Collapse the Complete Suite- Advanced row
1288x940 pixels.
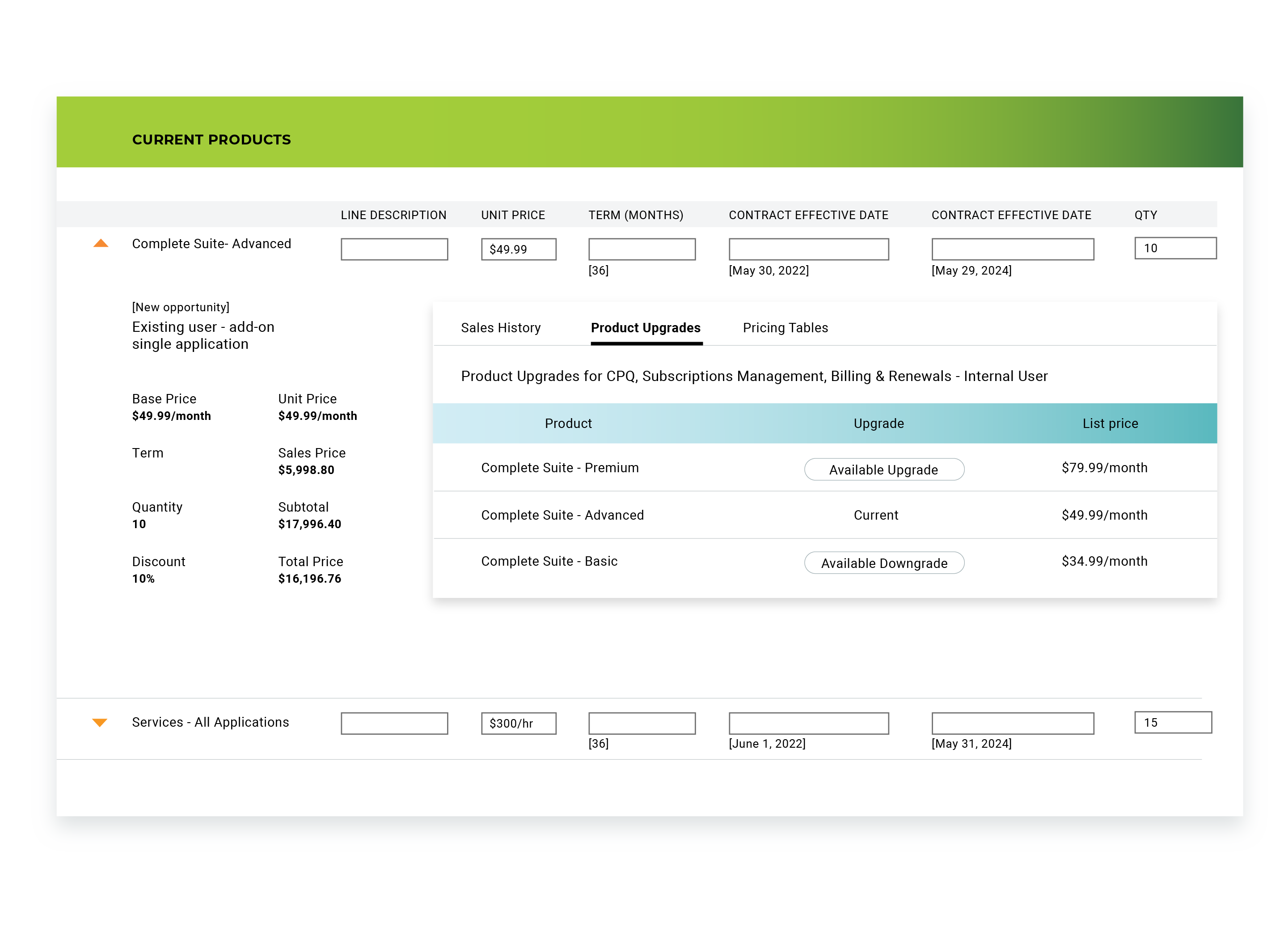101,244
